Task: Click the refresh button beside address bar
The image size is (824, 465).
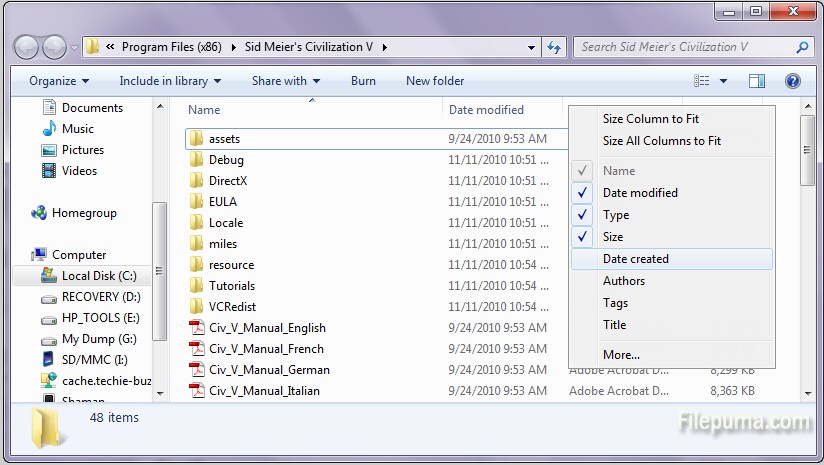Action: tap(554, 47)
